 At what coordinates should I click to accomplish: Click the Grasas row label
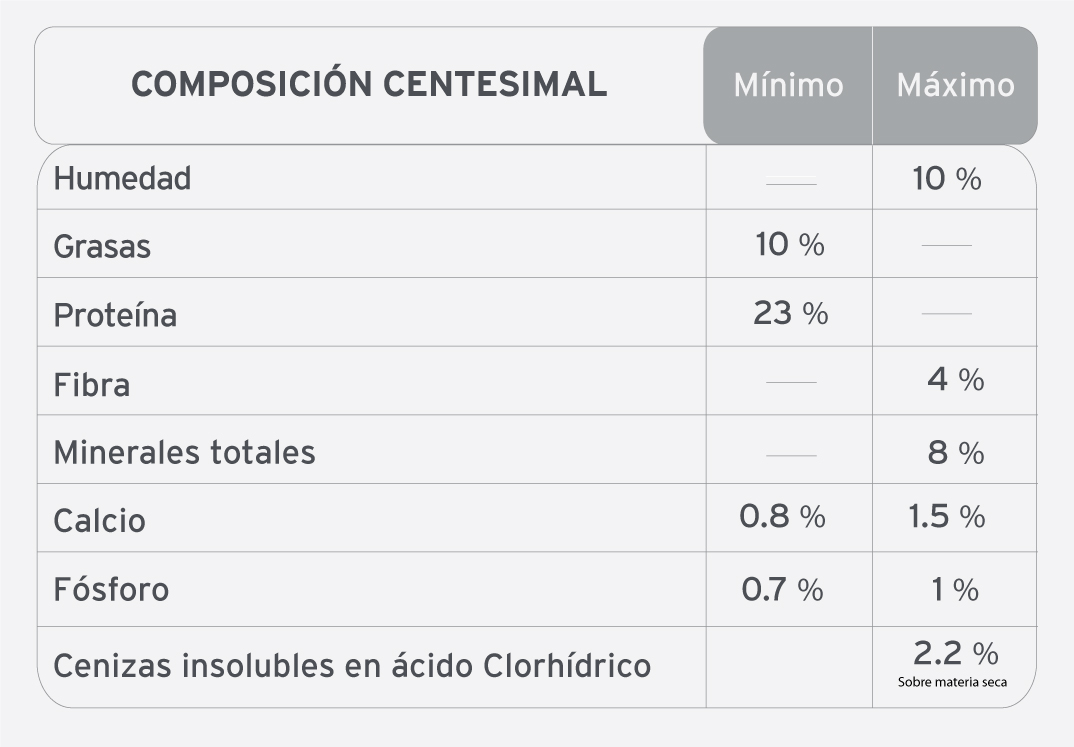click(x=102, y=246)
